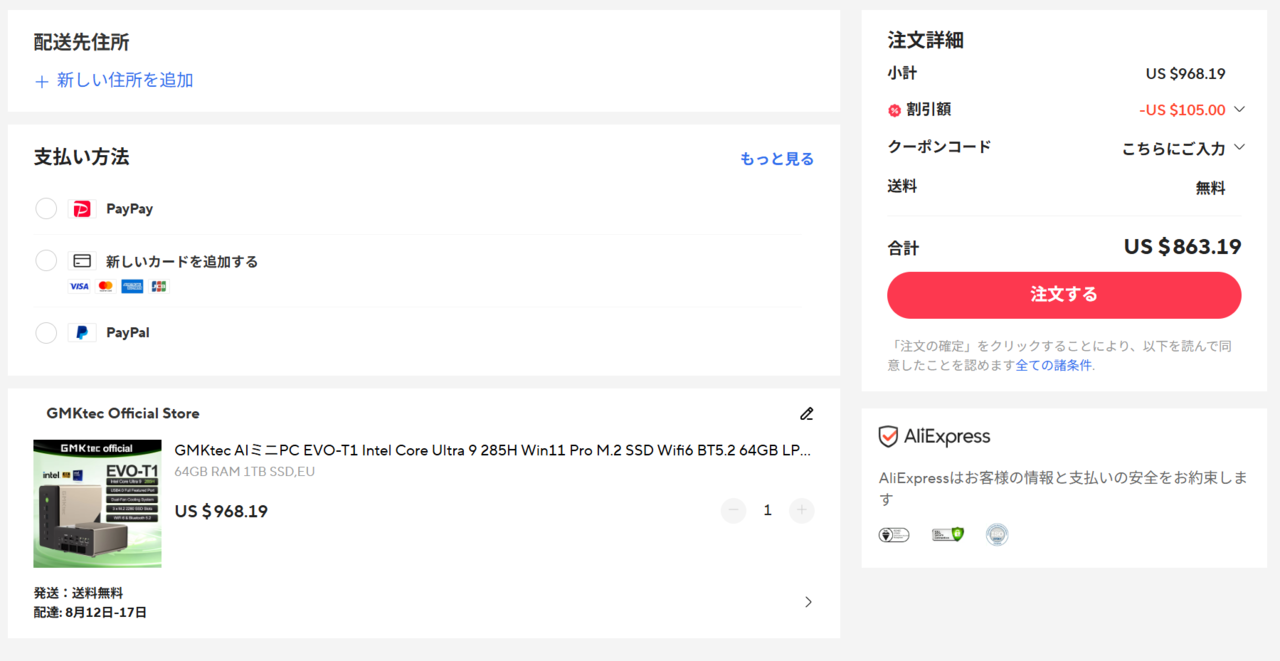This screenshot has height=661, width=1280.
Task: Click the first security certification badge
Action: (894, 535)
